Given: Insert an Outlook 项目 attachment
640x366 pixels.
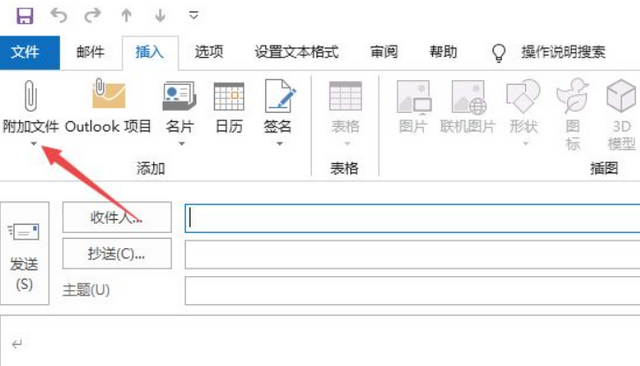Looking at the screenshot, I should 108,107.
